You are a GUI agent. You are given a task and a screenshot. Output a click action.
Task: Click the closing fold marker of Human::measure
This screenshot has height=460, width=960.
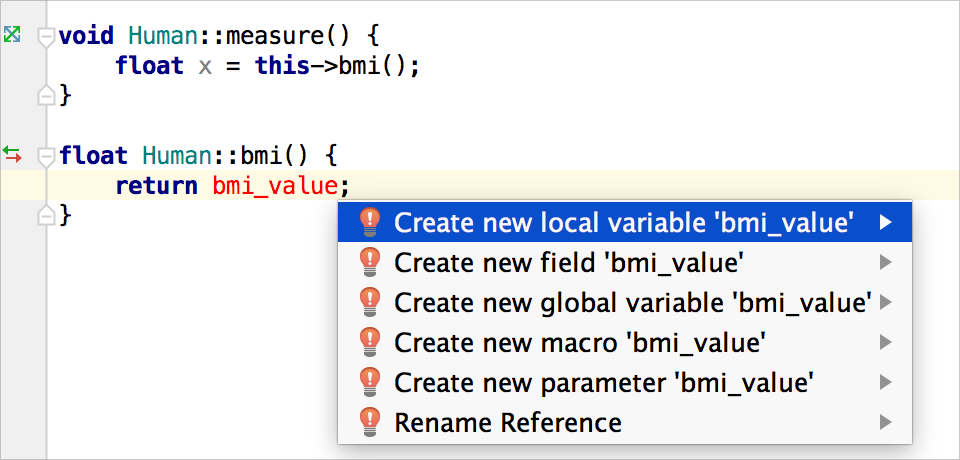(x=45, y=95)
